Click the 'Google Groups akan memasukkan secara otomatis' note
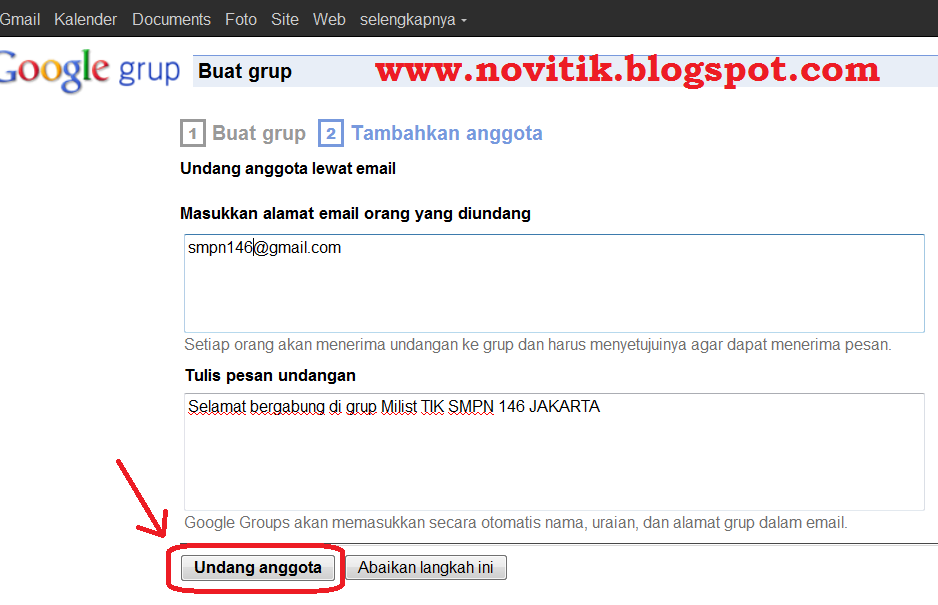The image size is (938, 605). [x=516, y=522]
